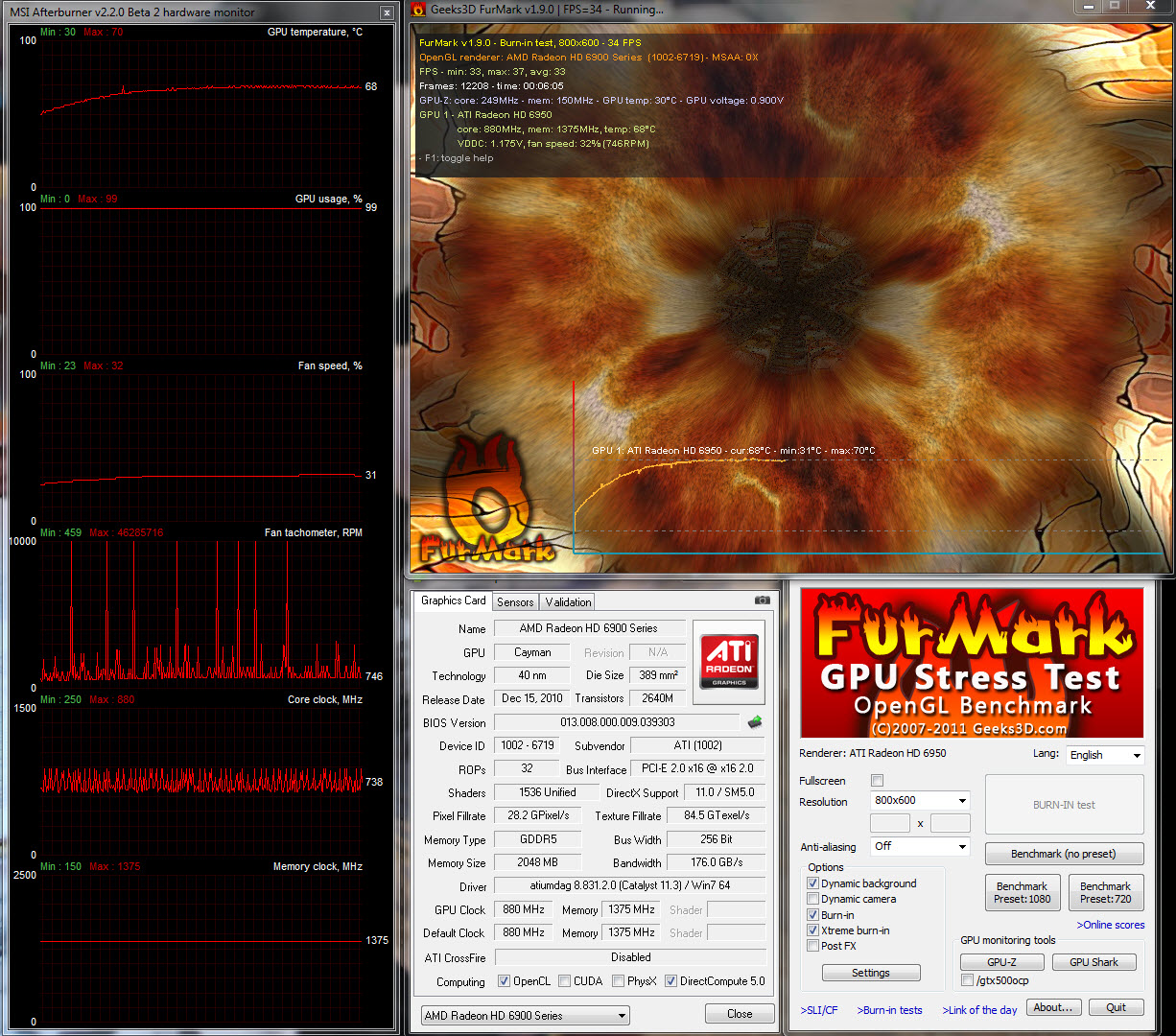Open the Resolution 800x600 dropdown

tap(920, 800)
